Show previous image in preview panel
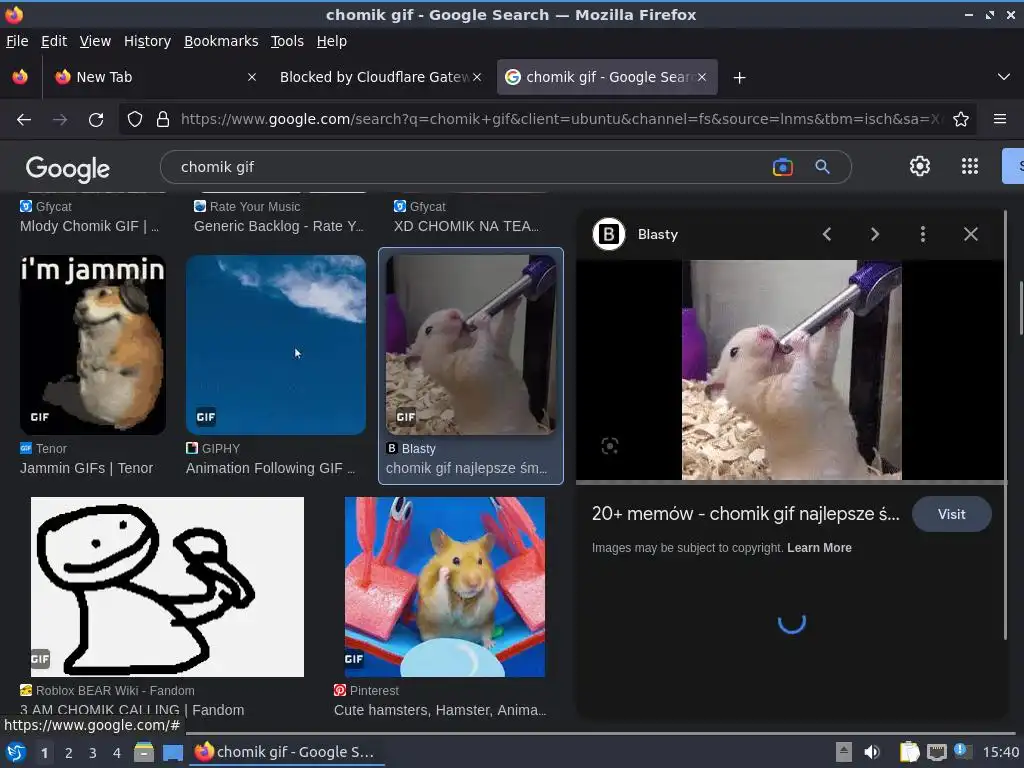Screen dimensions: 1024x768 [x=827, y=234]
